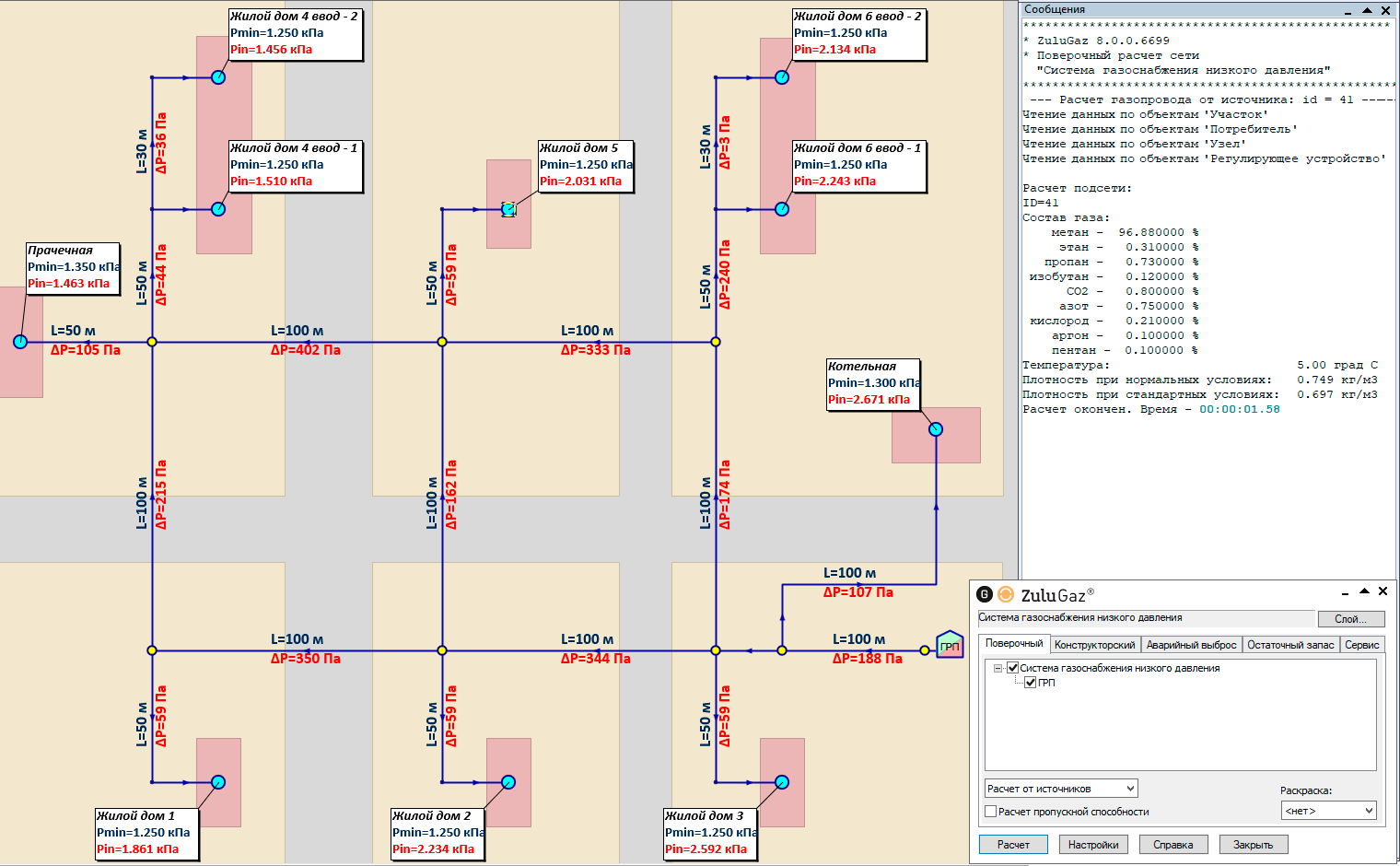1400x866 pixels.
Task: Uncheck Система газоснабжения низкого давления checkbox
Action: [1012, 668]
